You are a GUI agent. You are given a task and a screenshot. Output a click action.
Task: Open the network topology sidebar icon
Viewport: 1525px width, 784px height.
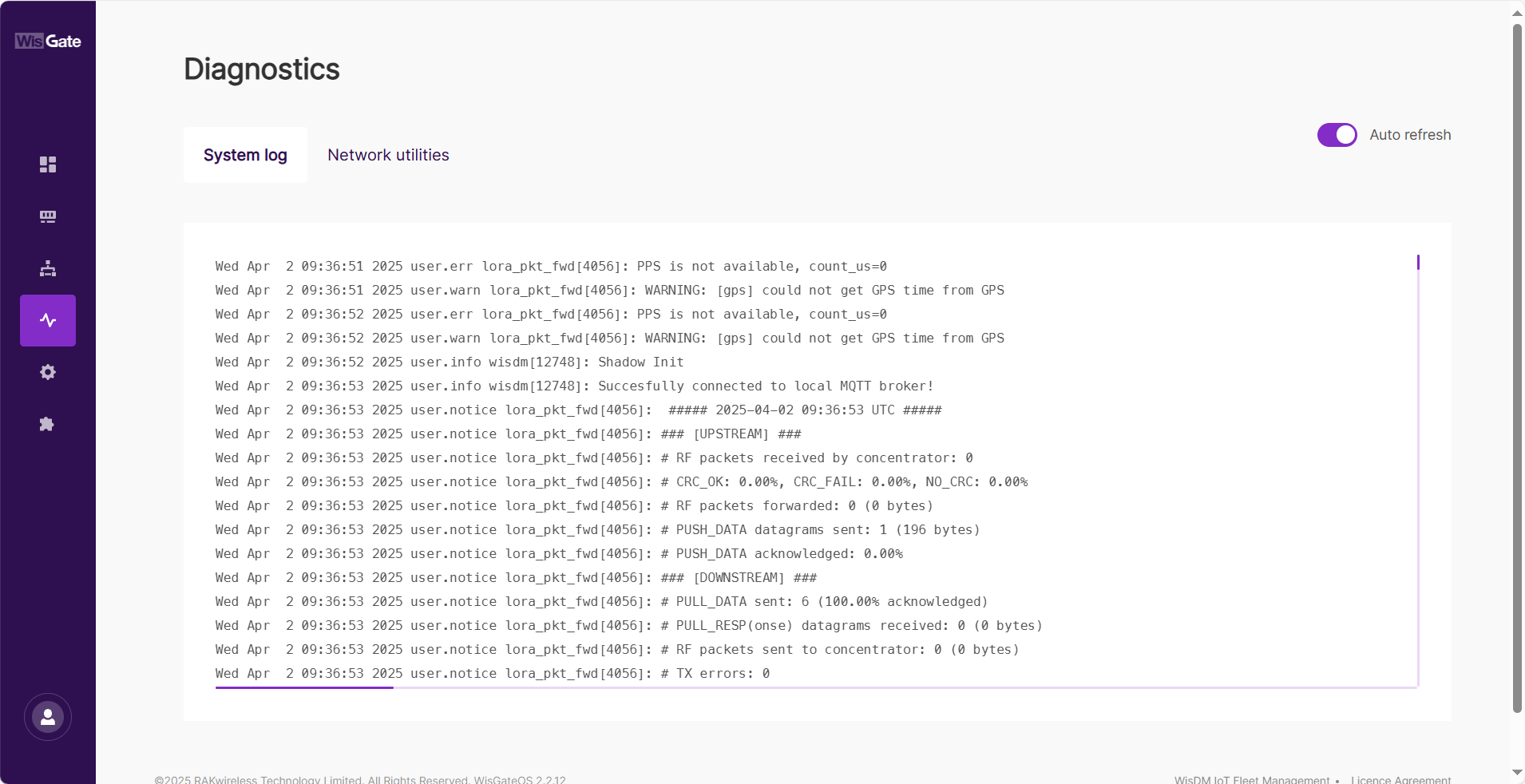point(48,268)
